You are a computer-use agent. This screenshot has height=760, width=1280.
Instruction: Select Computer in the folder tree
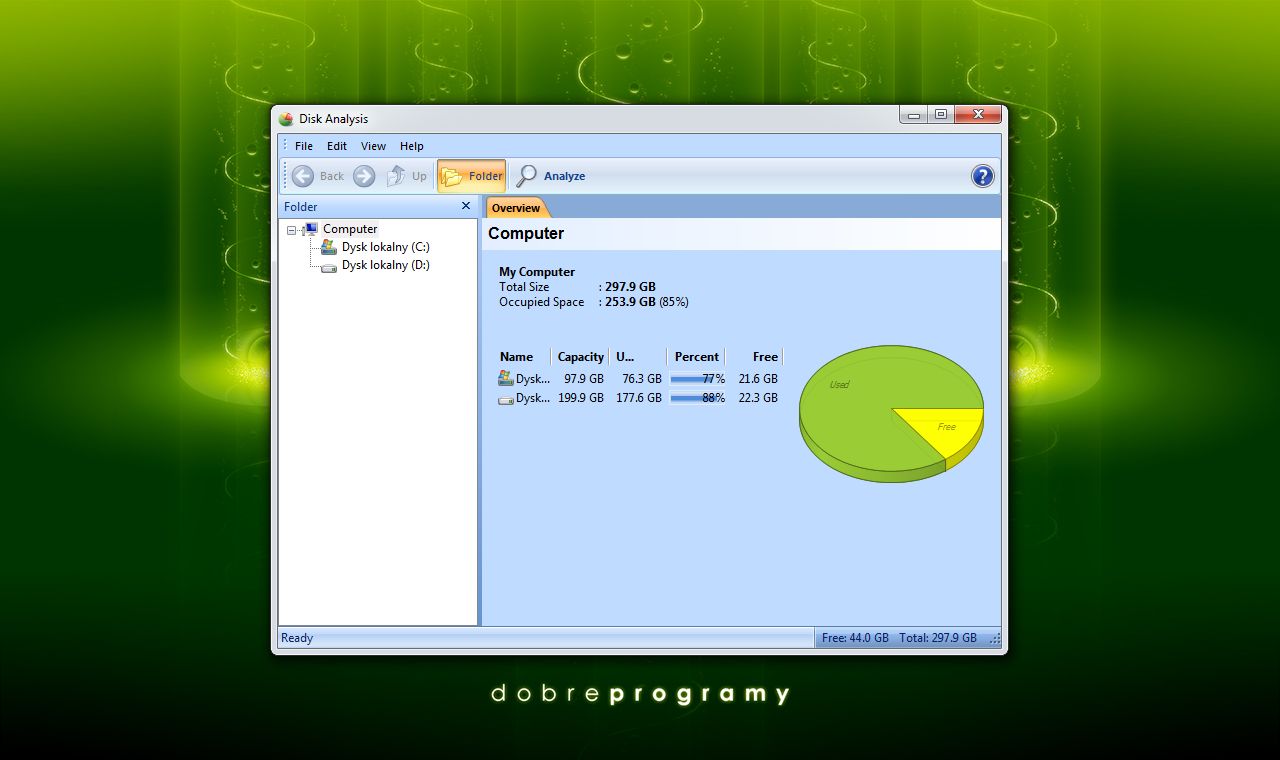(350, 229)
